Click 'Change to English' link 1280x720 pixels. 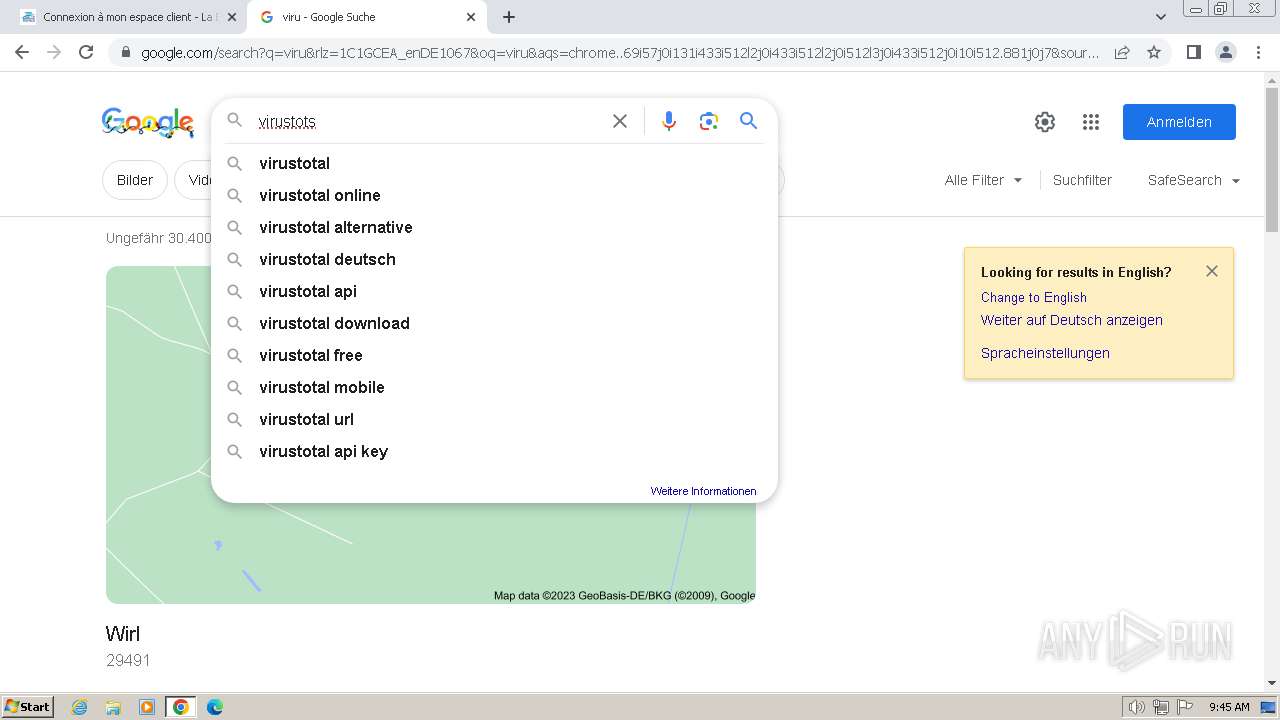point(1033,297)
